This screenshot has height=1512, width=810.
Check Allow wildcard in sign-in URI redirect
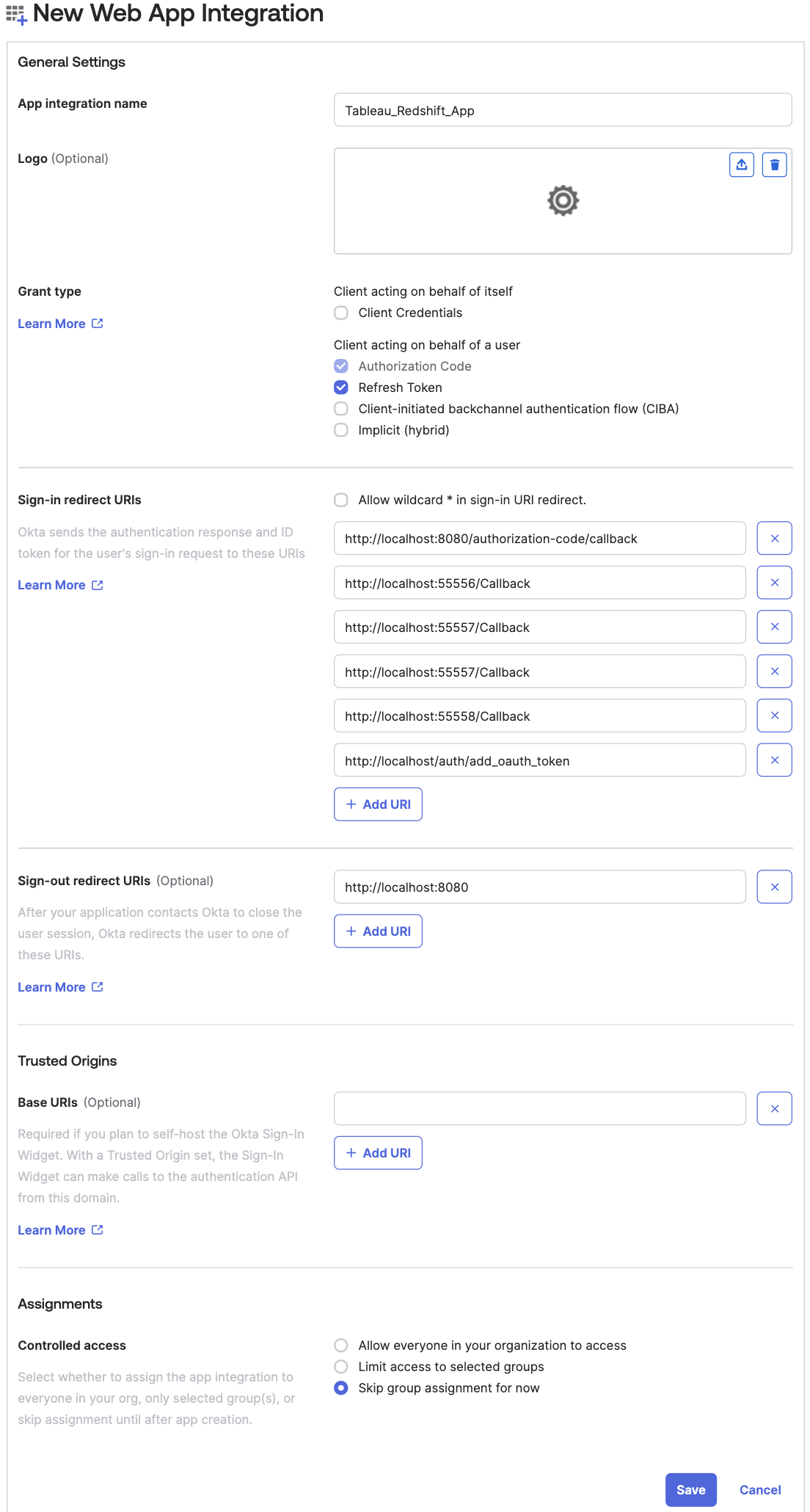tap(341, 501)
